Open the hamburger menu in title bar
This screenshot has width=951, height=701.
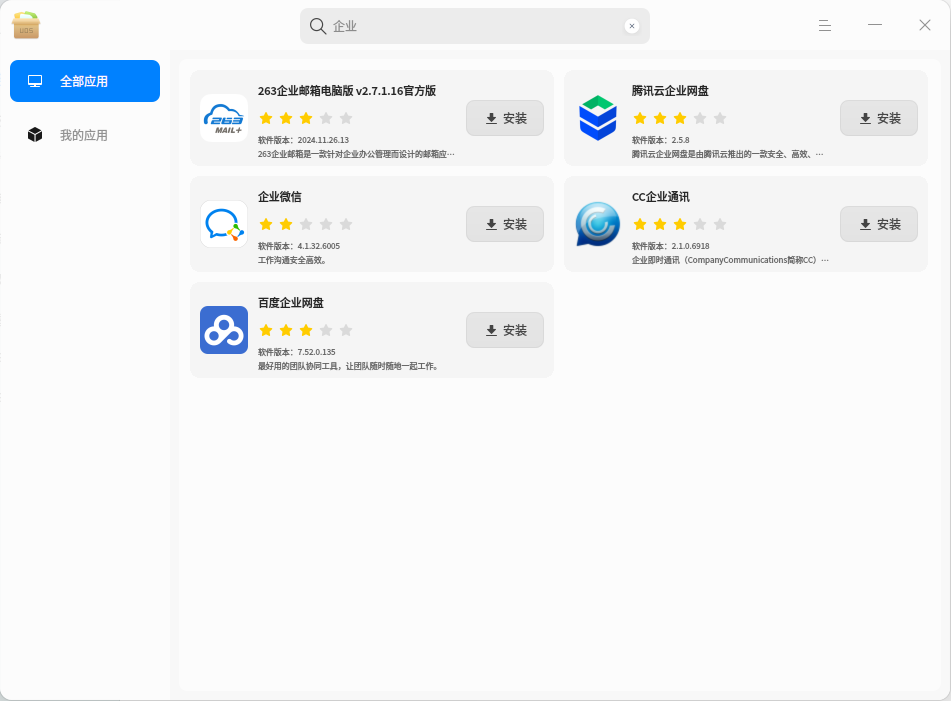pos(825,25)
